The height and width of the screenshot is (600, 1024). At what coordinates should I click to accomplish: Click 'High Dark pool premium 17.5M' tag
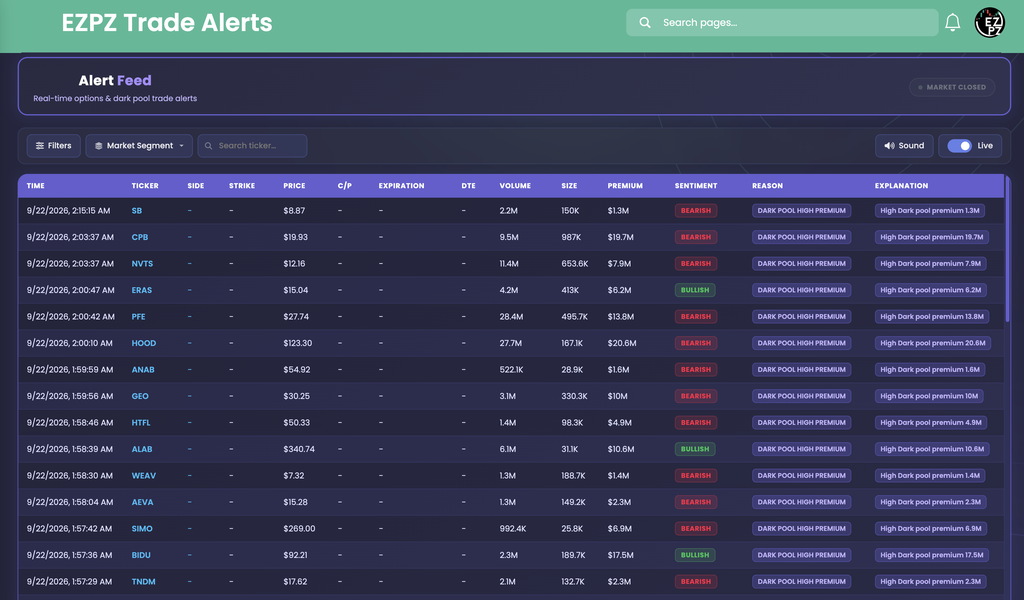pos(931,555)
